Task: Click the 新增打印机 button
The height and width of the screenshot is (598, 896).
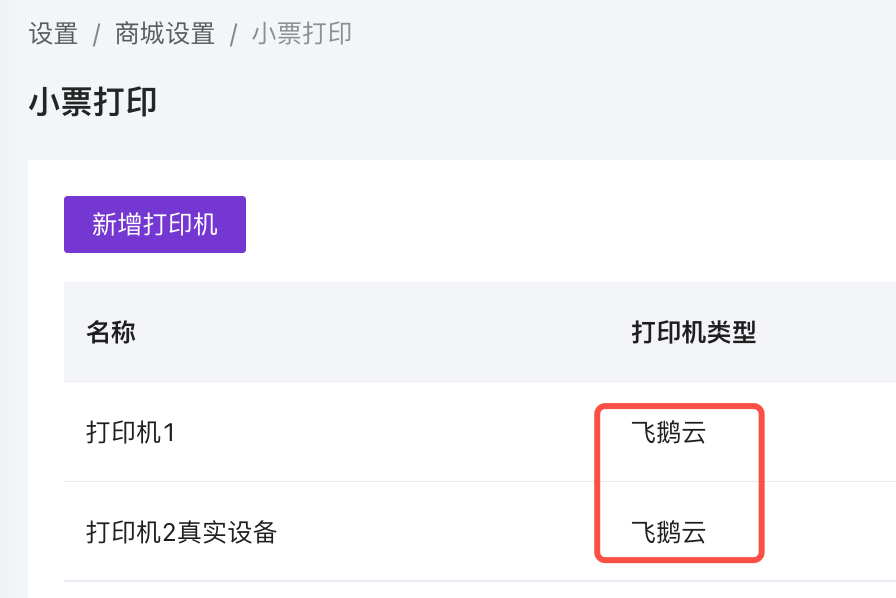Action: (155, 224)
